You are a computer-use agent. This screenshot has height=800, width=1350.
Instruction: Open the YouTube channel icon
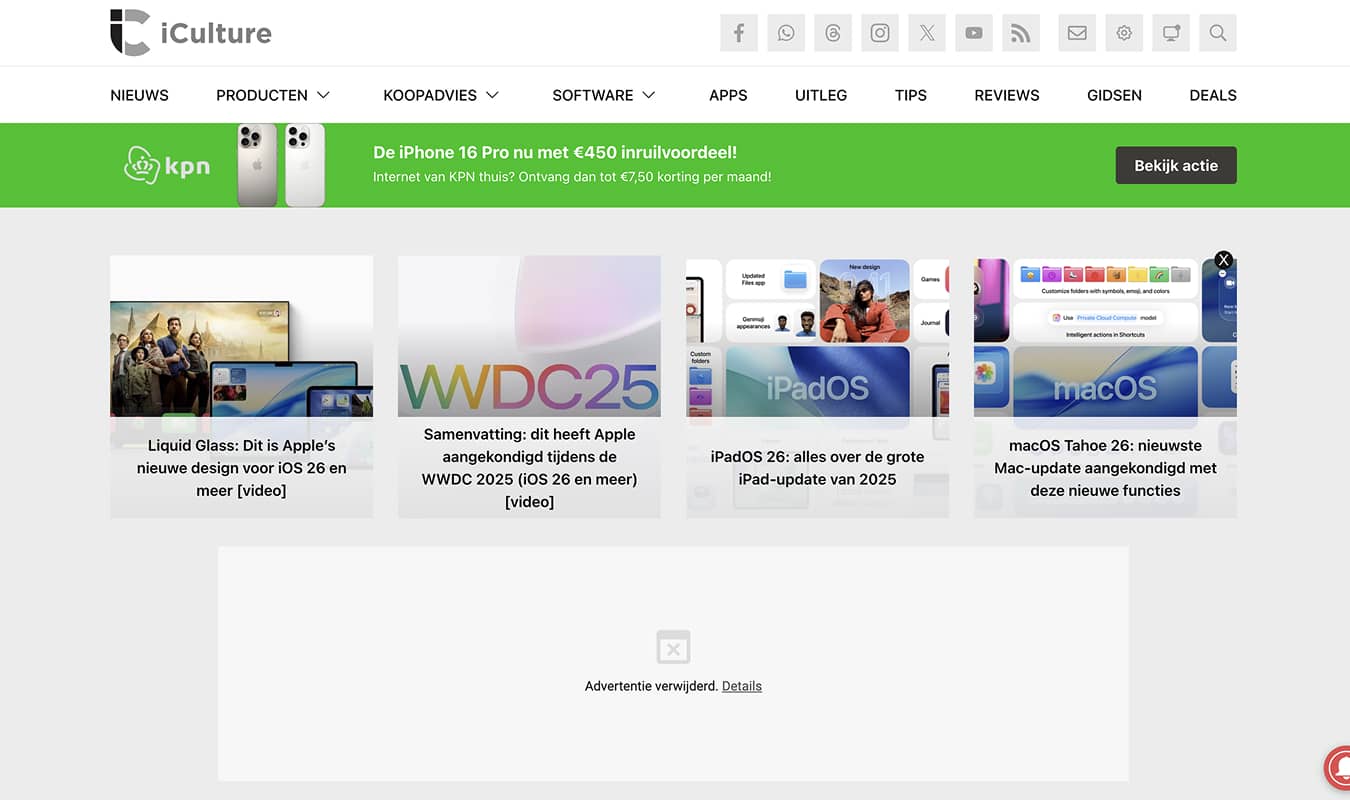(x=974, y=33)
